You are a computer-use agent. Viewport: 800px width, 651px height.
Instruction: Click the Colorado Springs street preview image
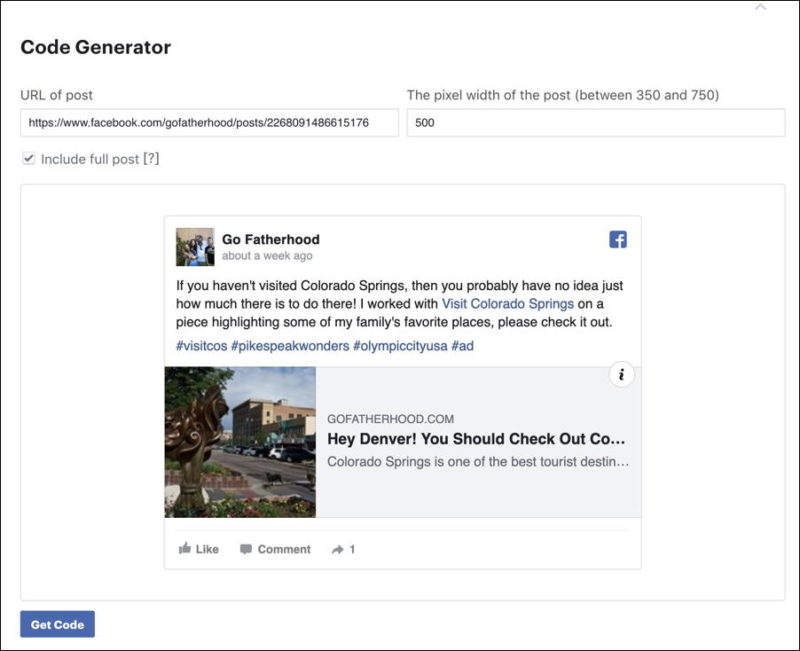pos(240,442)
